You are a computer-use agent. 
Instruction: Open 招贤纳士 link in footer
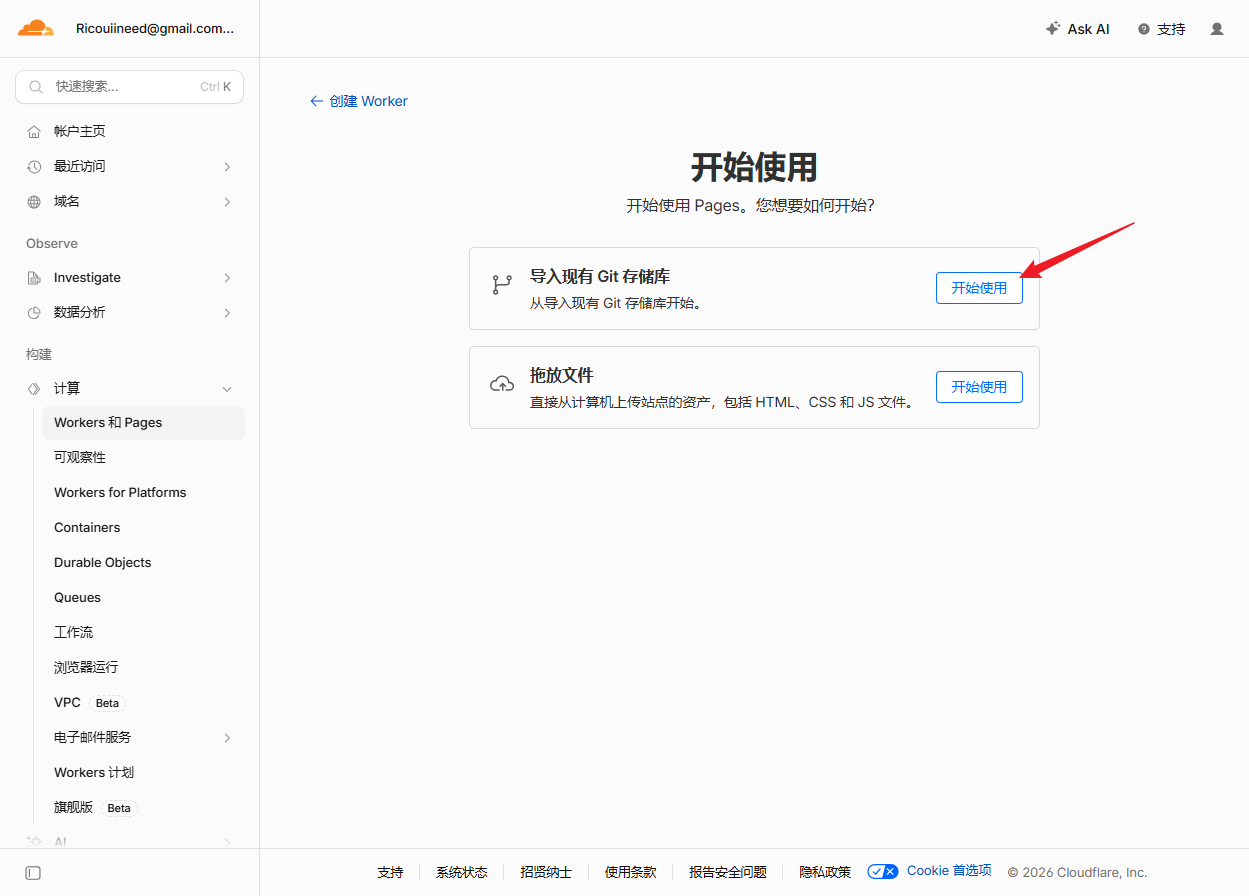(546, 872)
